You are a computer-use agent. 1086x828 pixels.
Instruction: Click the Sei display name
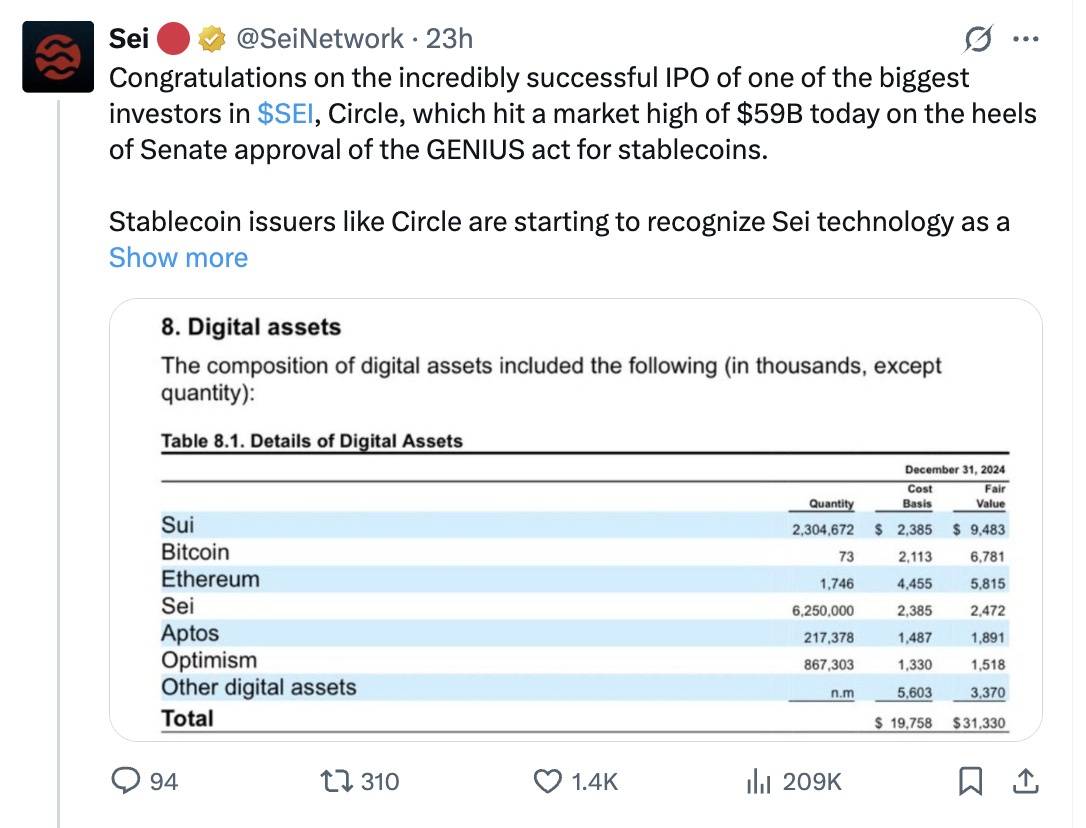(x=129, y=39)
